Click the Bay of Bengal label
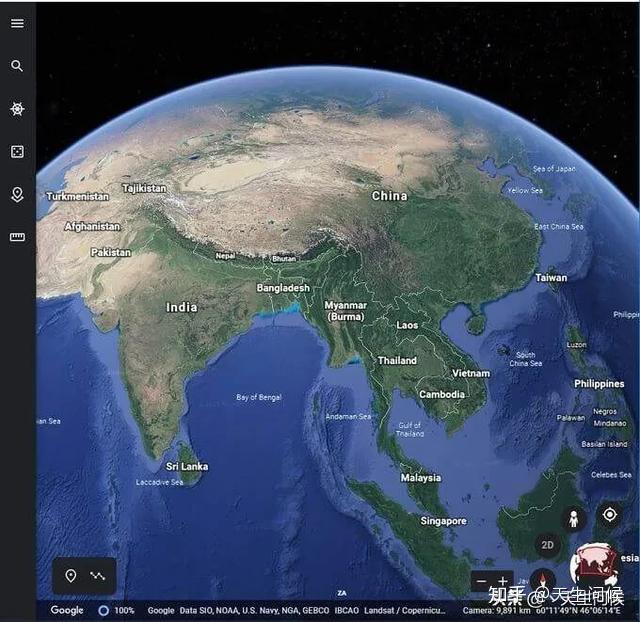Viewport: 640px width, 622px height. point(259,397)
